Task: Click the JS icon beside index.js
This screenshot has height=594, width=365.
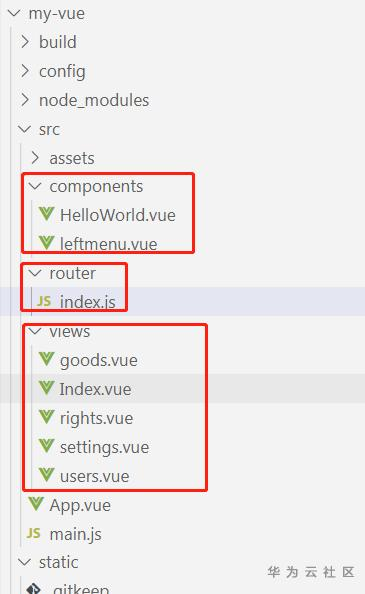Action: click(44, 302)
